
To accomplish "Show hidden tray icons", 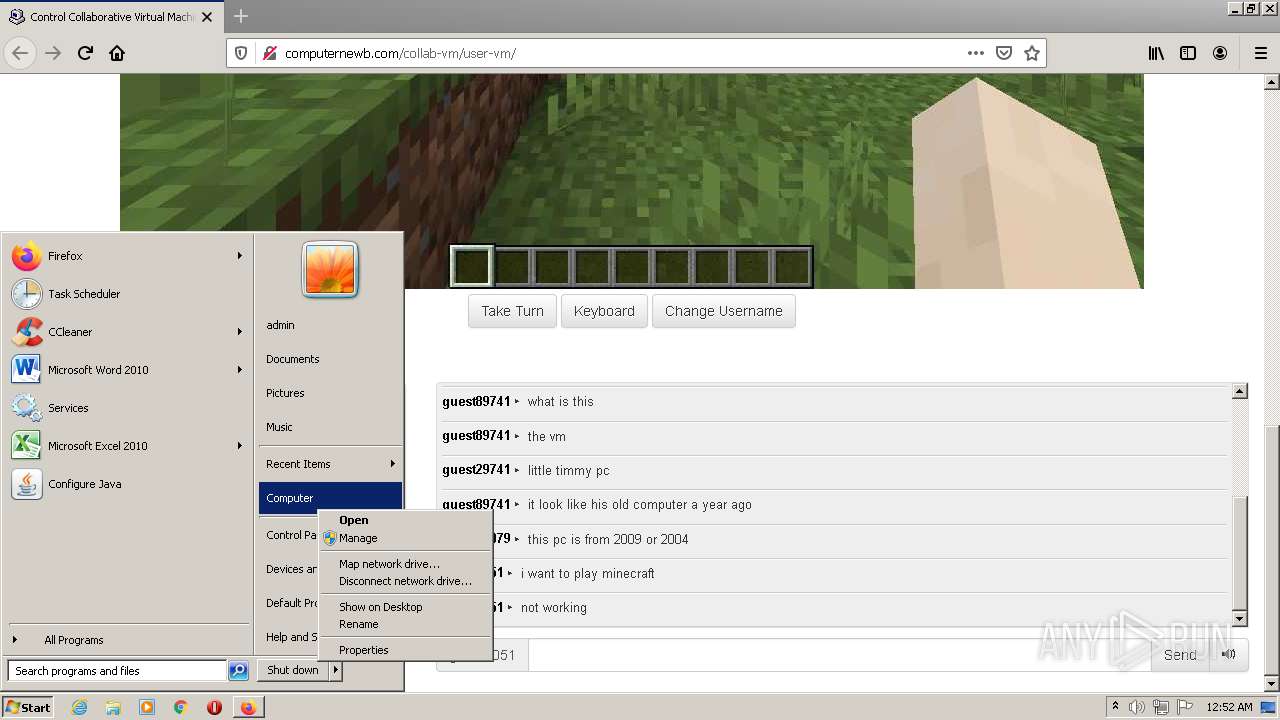I will tap(1115, 707).
